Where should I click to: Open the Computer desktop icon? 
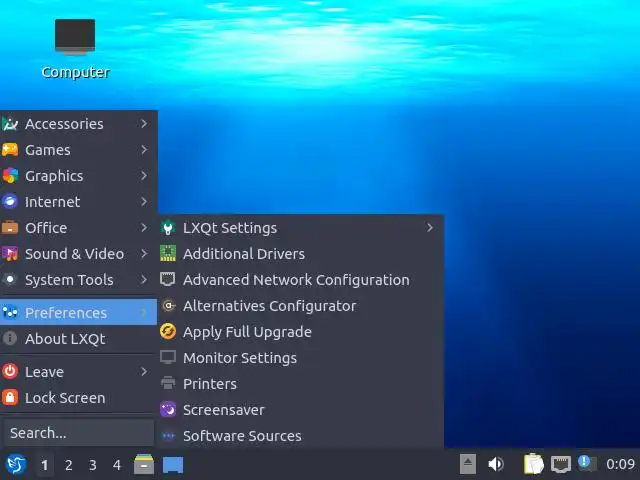75,48
